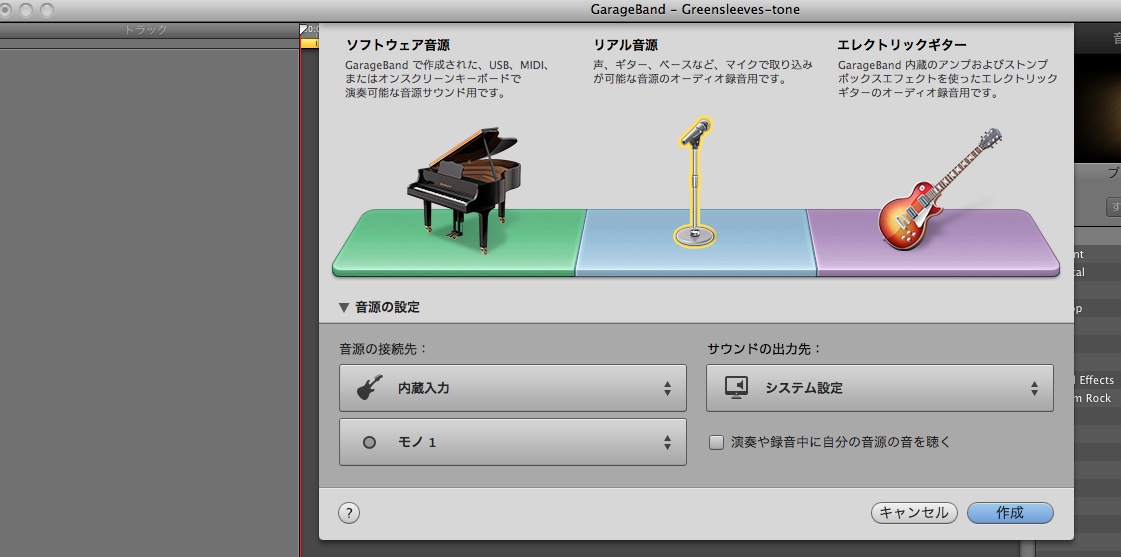Open the システム設定 sound output dropdown
Image resolution: width=1121 pixels, height=557 pixels.
879,388
